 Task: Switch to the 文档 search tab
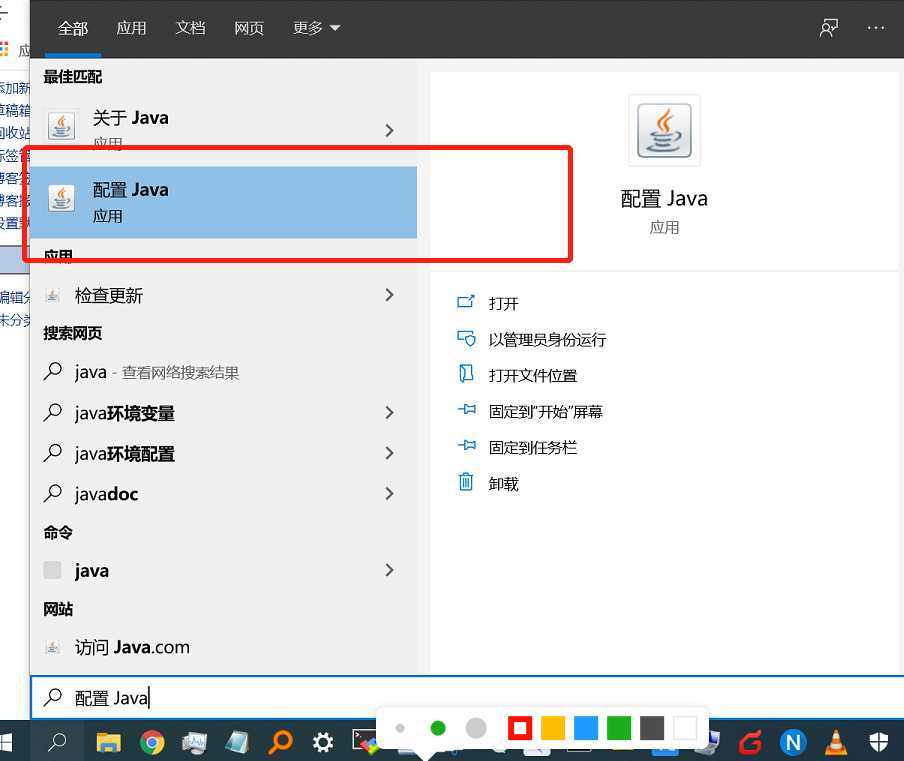[190, 28]
